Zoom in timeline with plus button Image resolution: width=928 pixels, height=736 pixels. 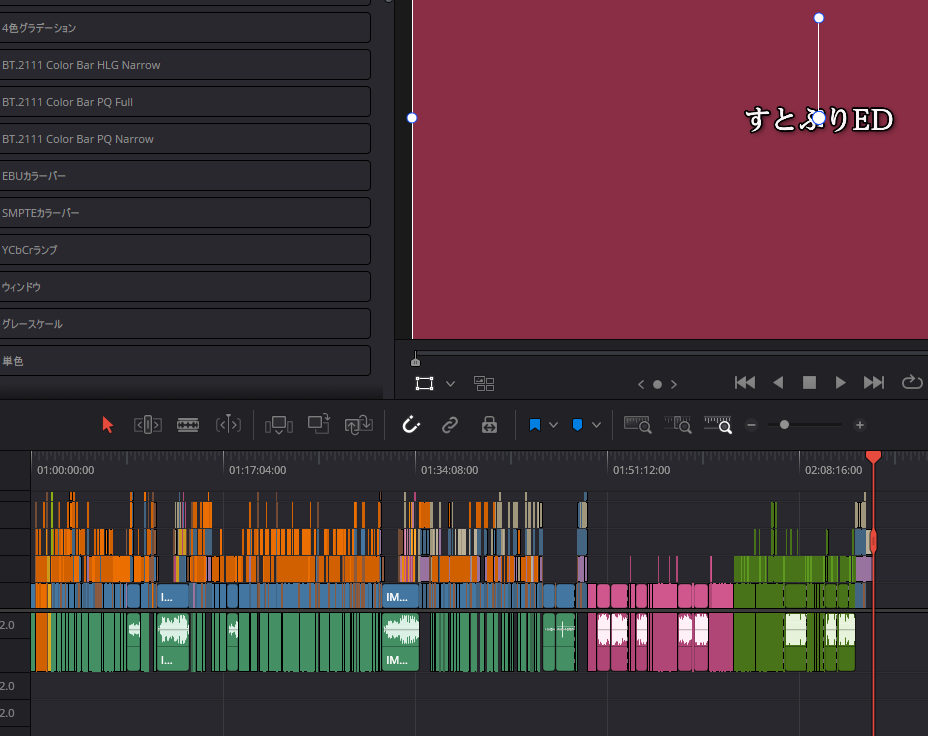[860, 425]
